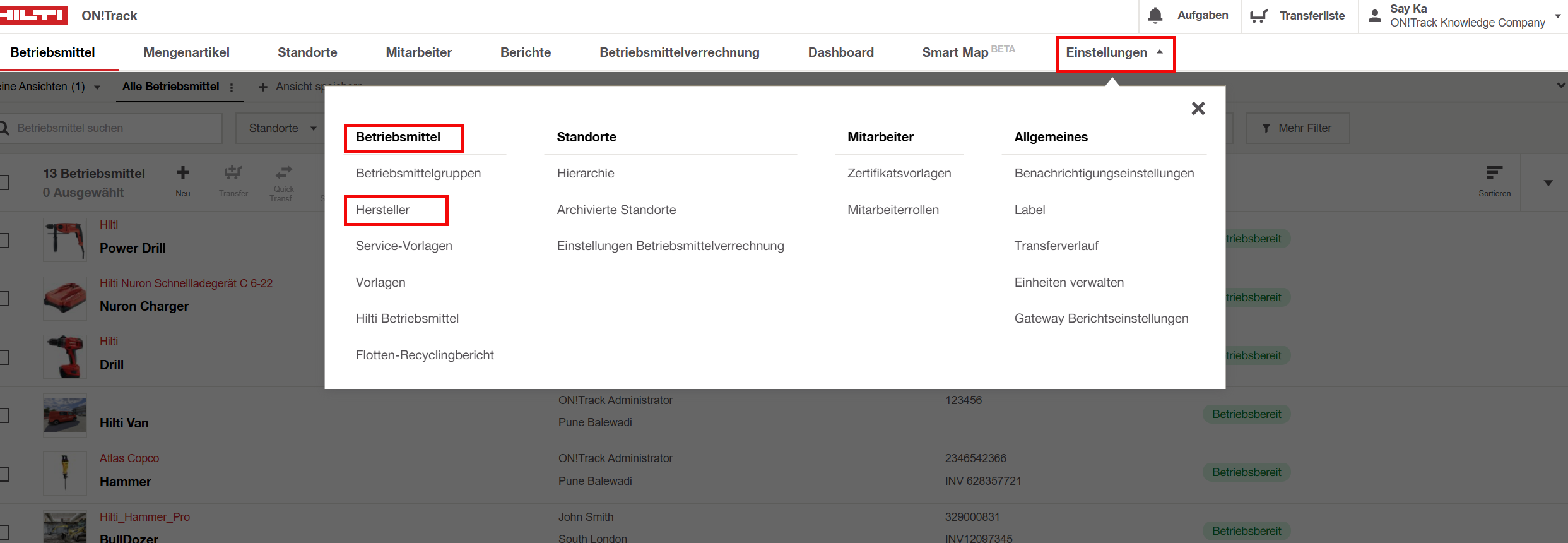This screenshot has width=1568, height=543.
Task: Click the user profile avatar icon
Action: (1374, 16)
